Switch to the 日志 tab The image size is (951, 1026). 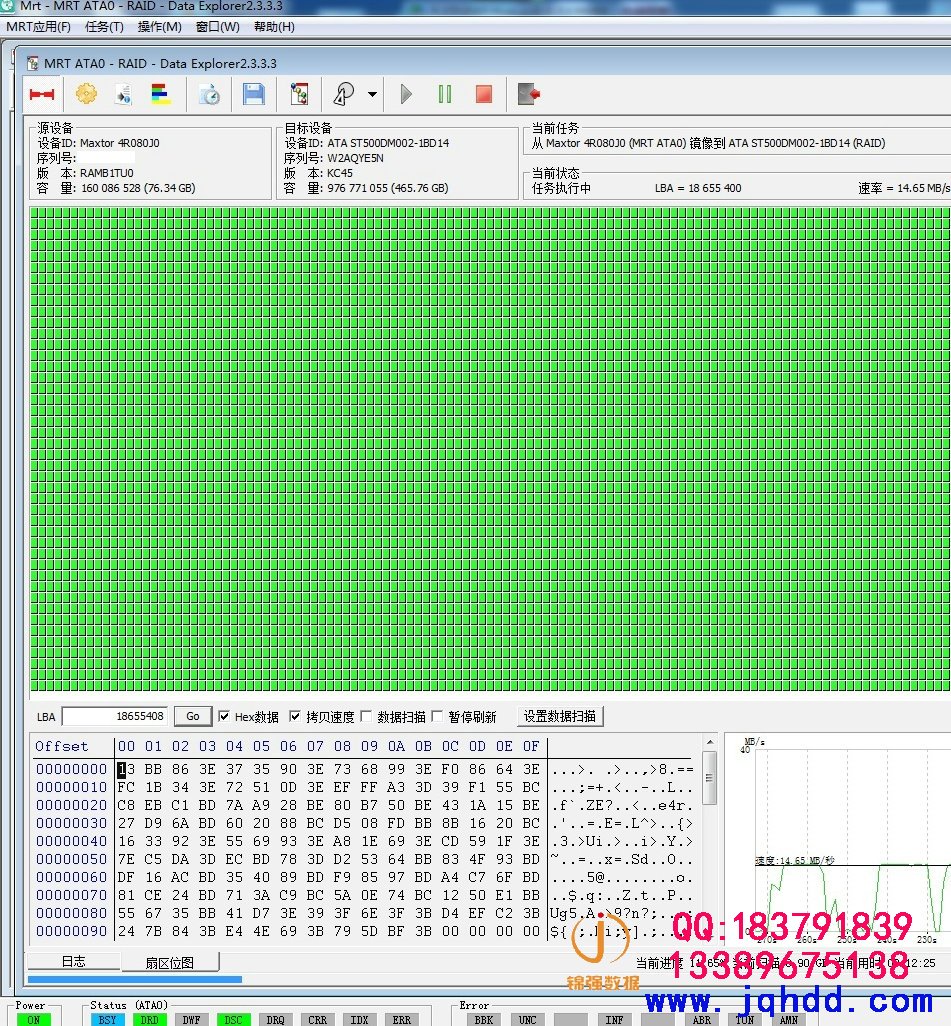(73, 961)
